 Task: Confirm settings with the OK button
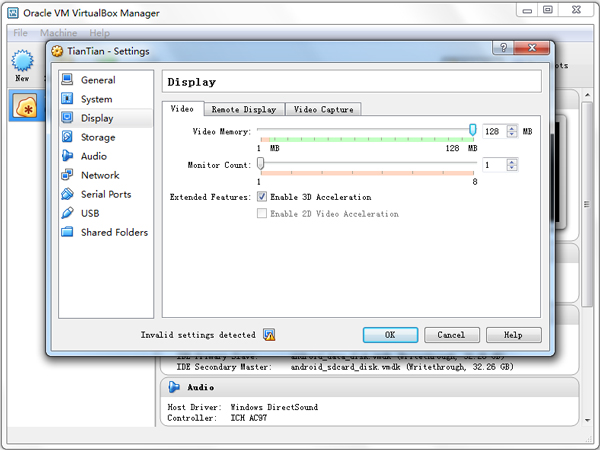(x=390, y=335)
